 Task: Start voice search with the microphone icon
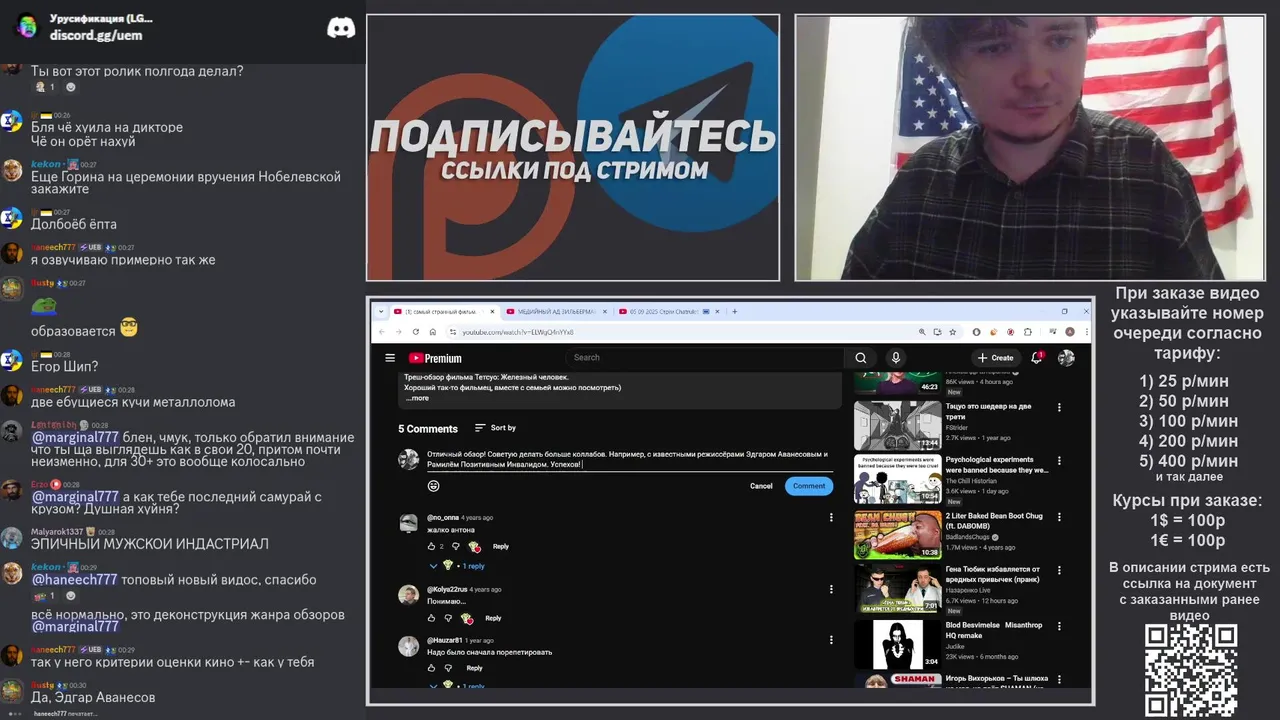(896, 358)
